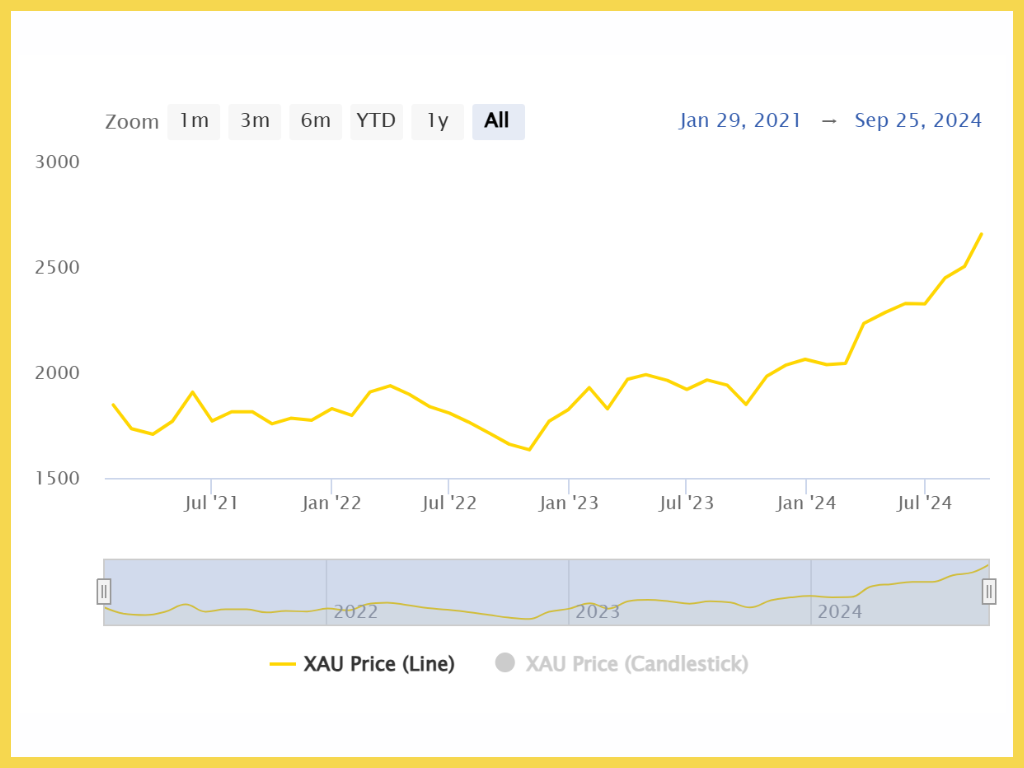This screenshot has width=1024, height=768.
Task: Click the 2023 label in navigator
Action: click(x=598, y=612)
